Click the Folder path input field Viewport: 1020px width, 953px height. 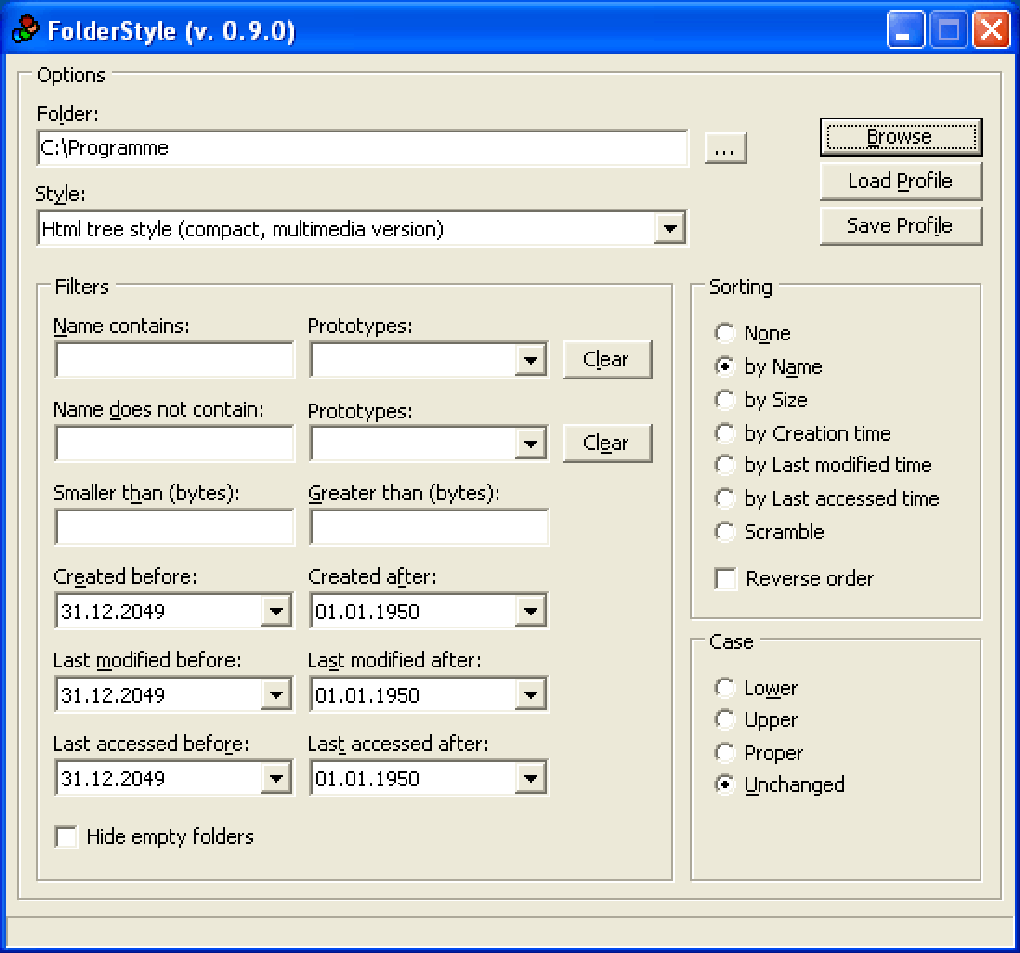pos(362,148)
